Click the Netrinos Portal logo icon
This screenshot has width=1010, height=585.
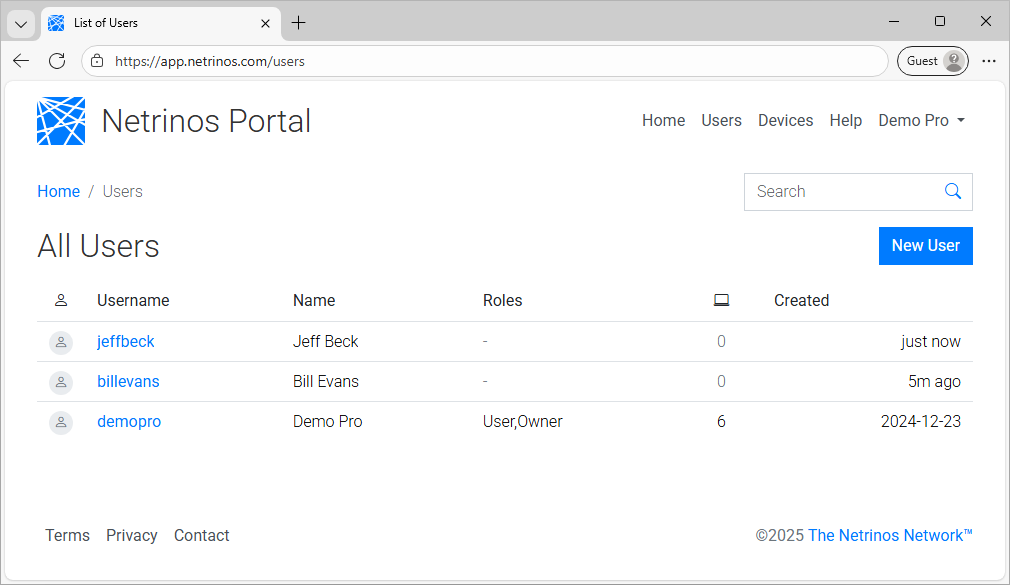tap(60, 120)
